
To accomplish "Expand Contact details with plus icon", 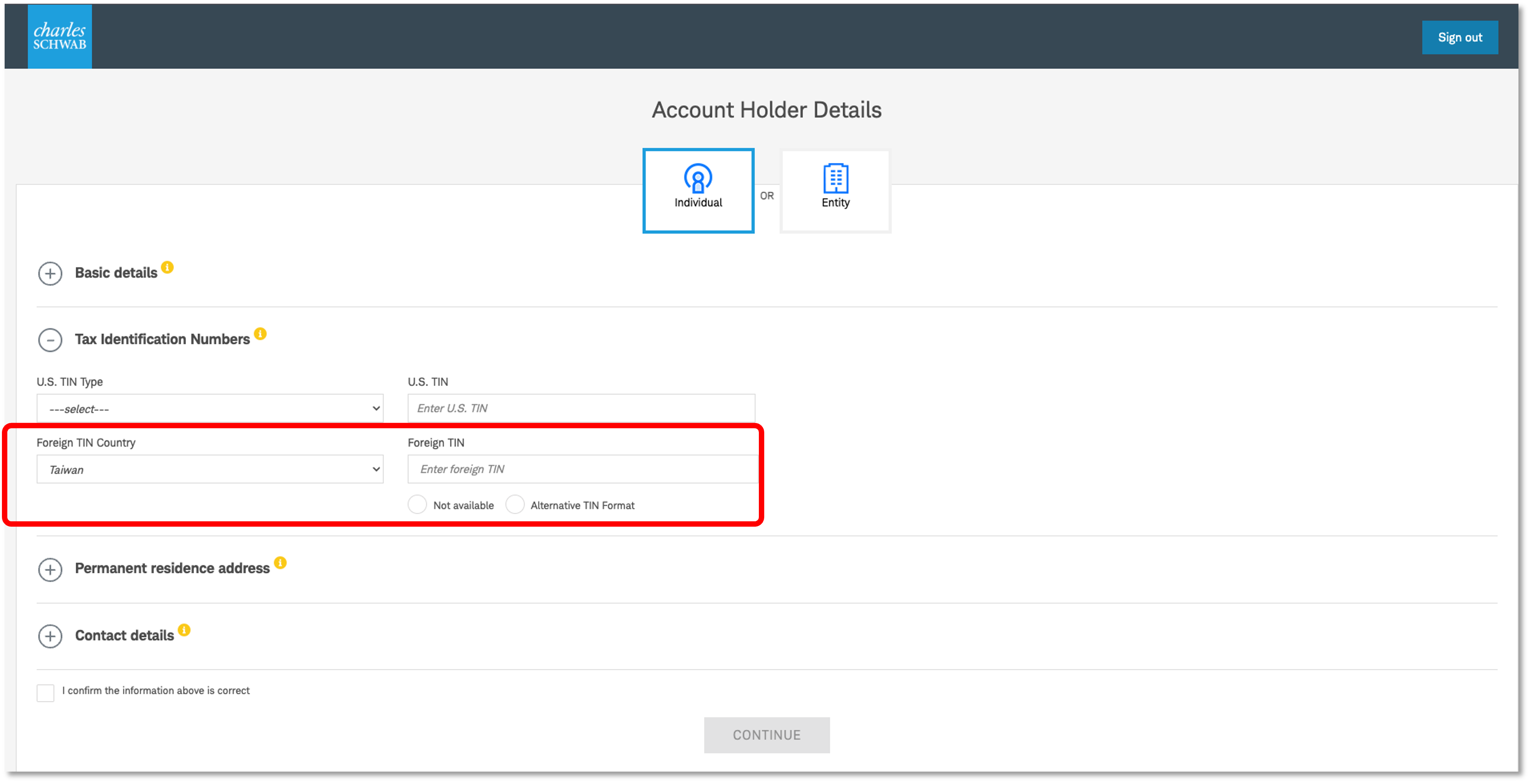I will point(50,636).
